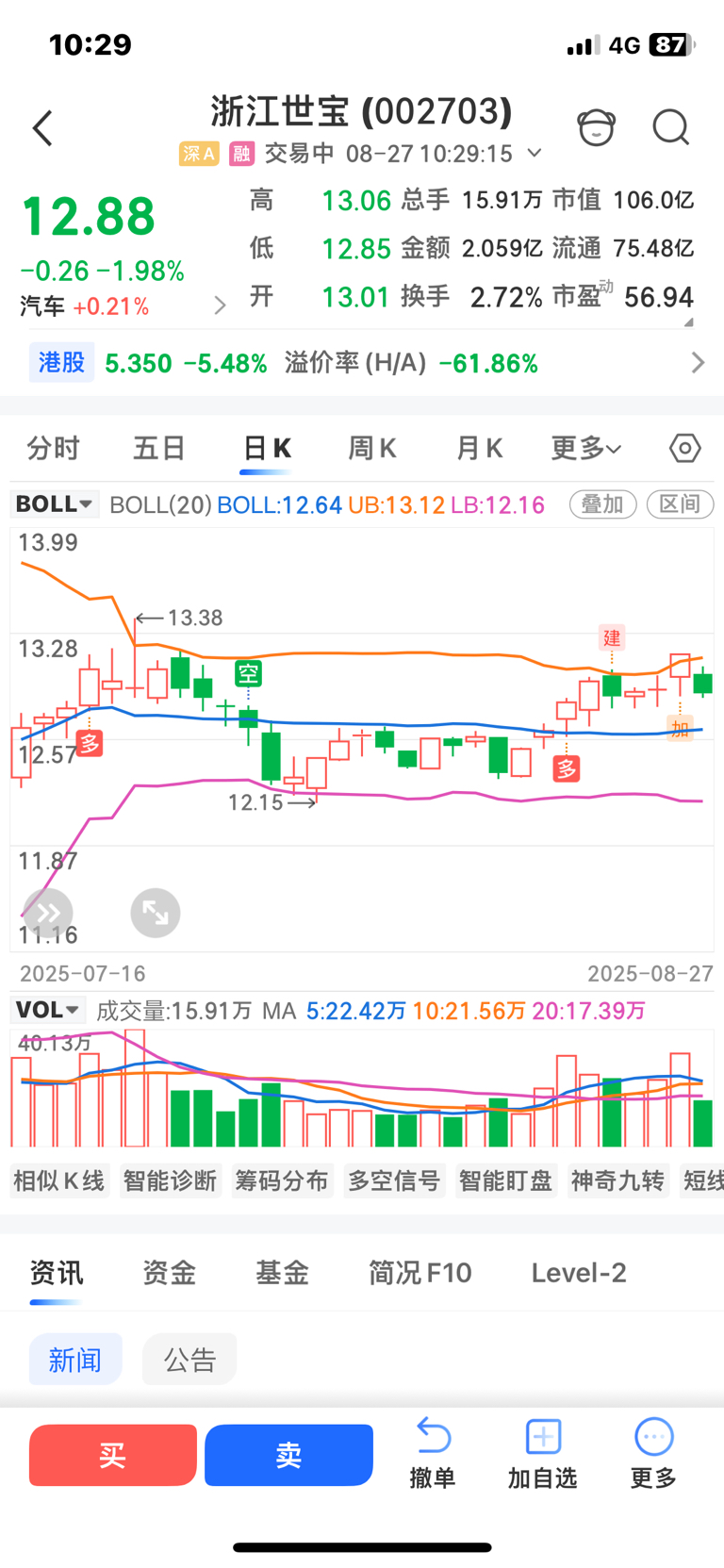
Task: Switch to 周K chart tab
Action: click(372, 448)
